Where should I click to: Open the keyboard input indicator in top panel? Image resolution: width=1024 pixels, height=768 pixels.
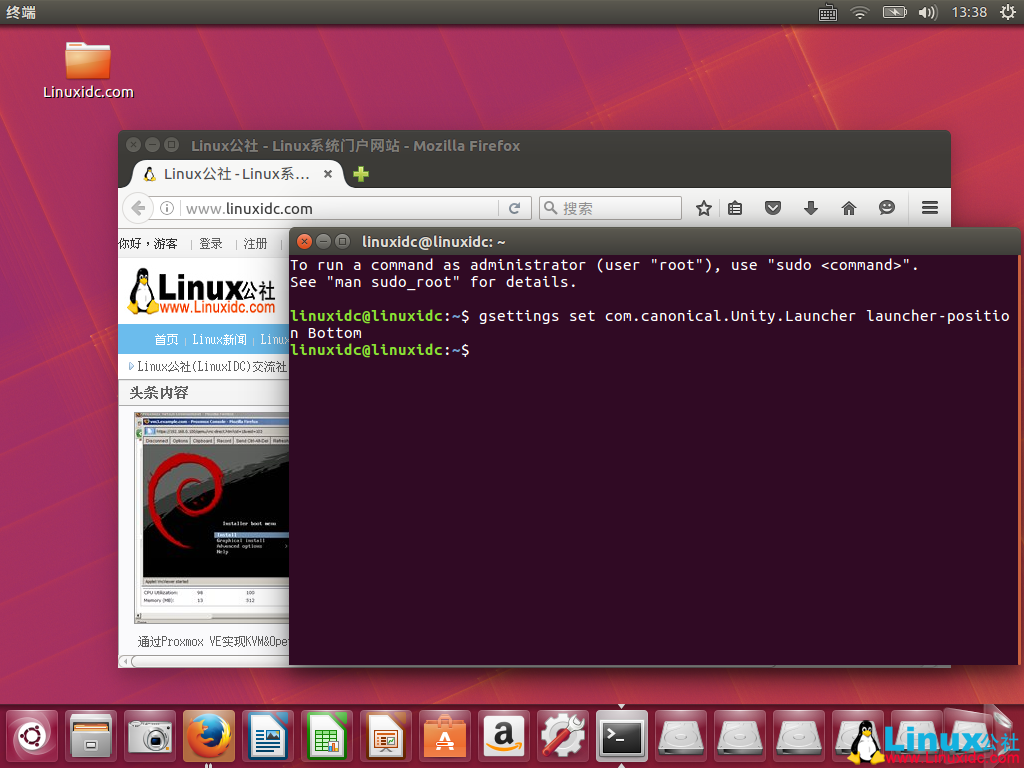[828, 12]
